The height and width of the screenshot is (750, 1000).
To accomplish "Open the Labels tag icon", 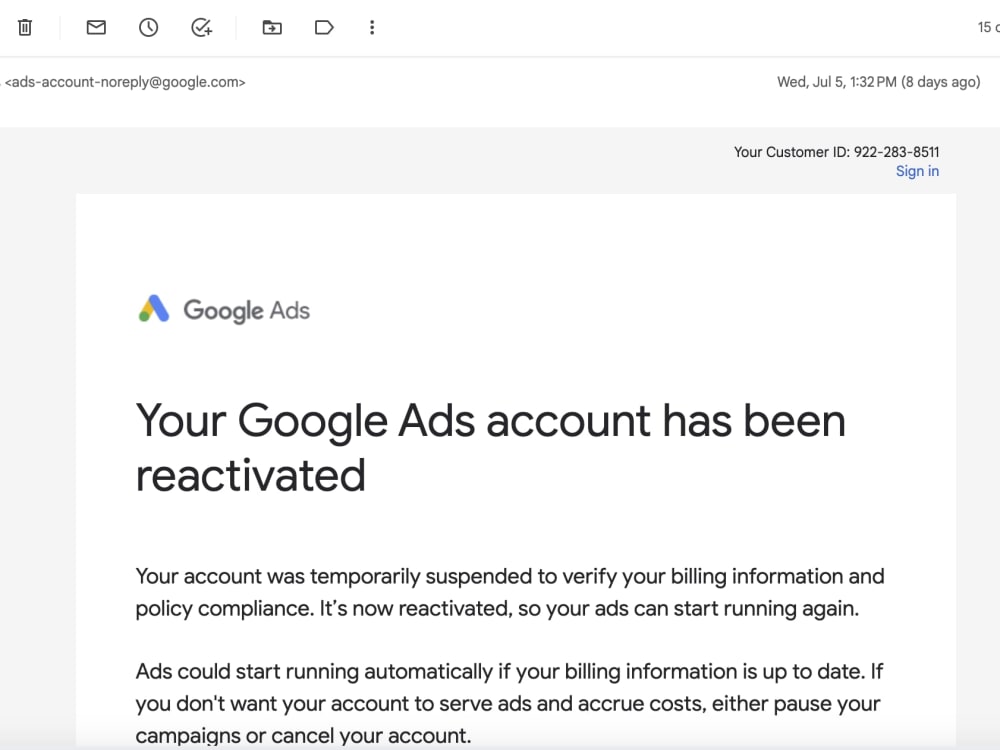I will [x=324, y=28].
